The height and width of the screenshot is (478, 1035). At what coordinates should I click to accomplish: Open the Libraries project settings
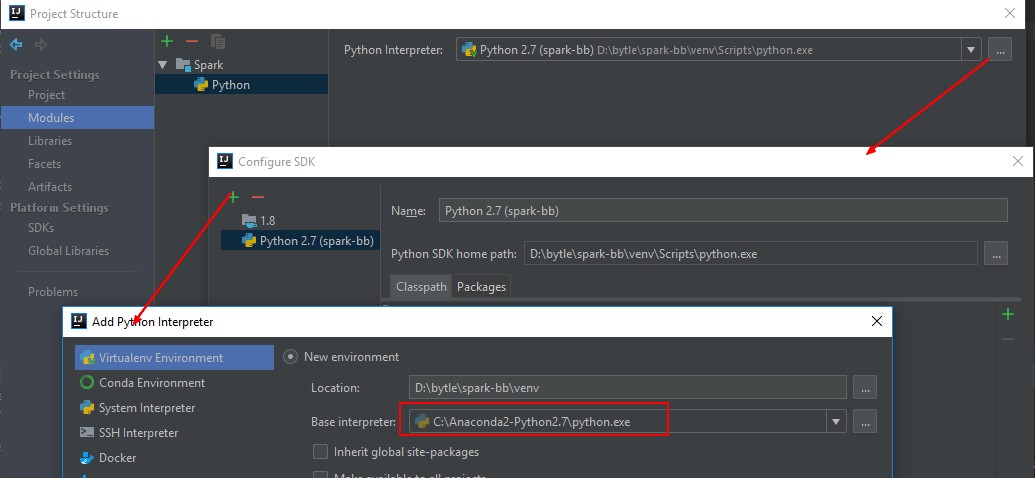point(50,141)
